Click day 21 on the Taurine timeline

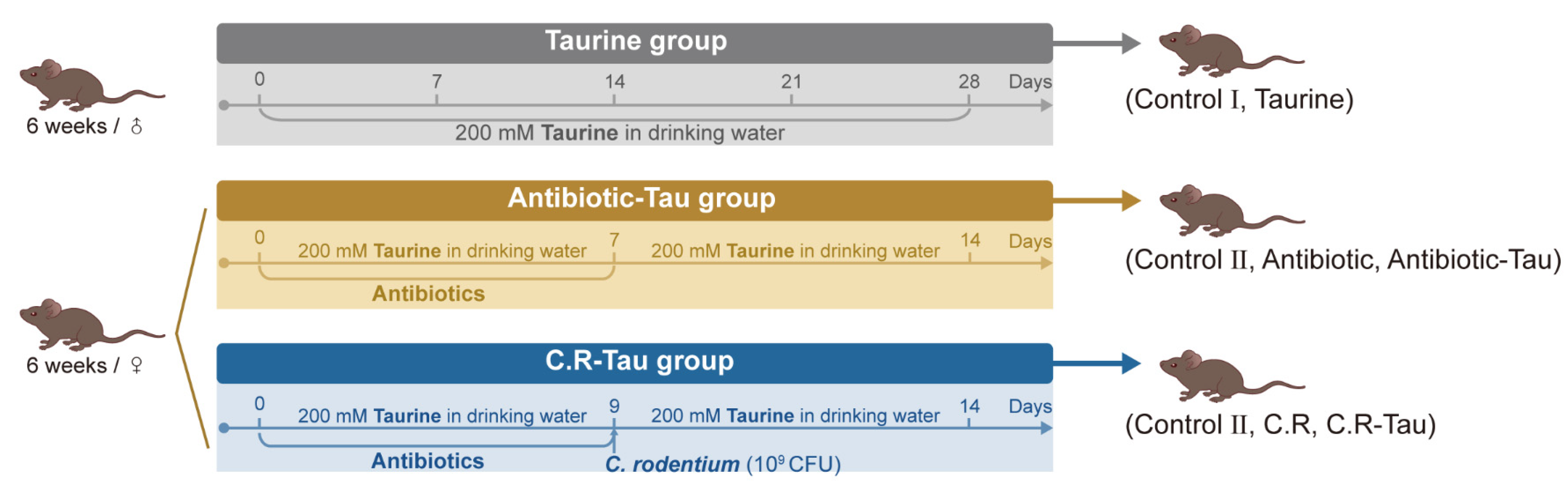pyautogui.click(x=791, y=81)
